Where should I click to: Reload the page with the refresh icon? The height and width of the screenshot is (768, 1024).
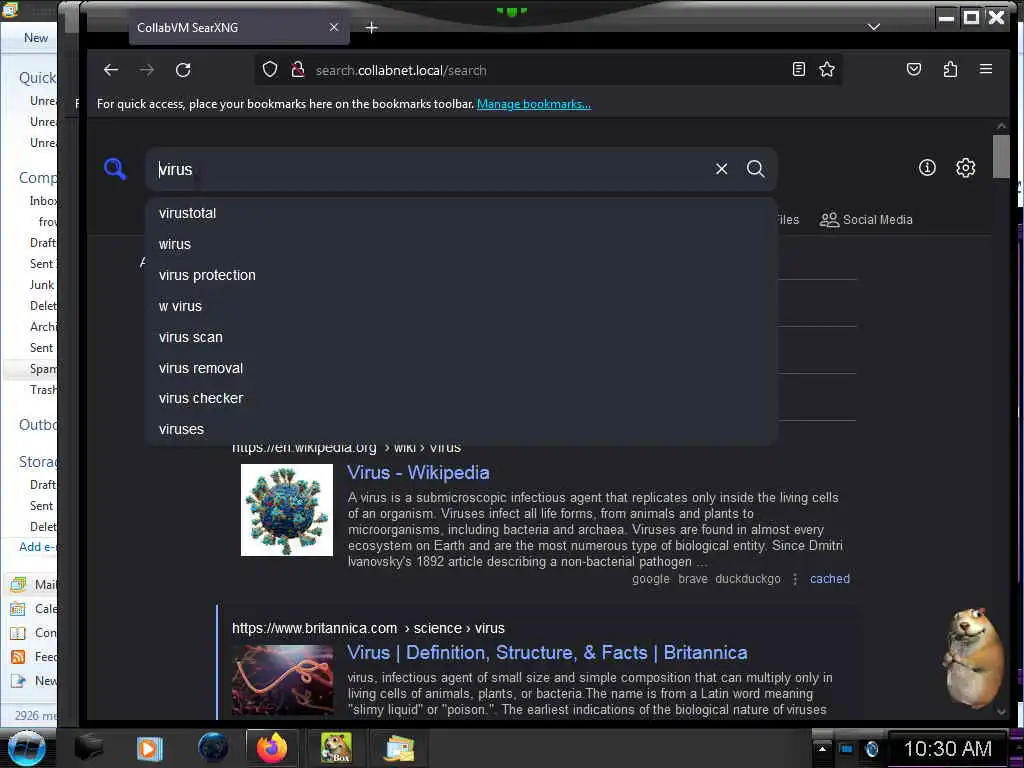pos(183,70)
